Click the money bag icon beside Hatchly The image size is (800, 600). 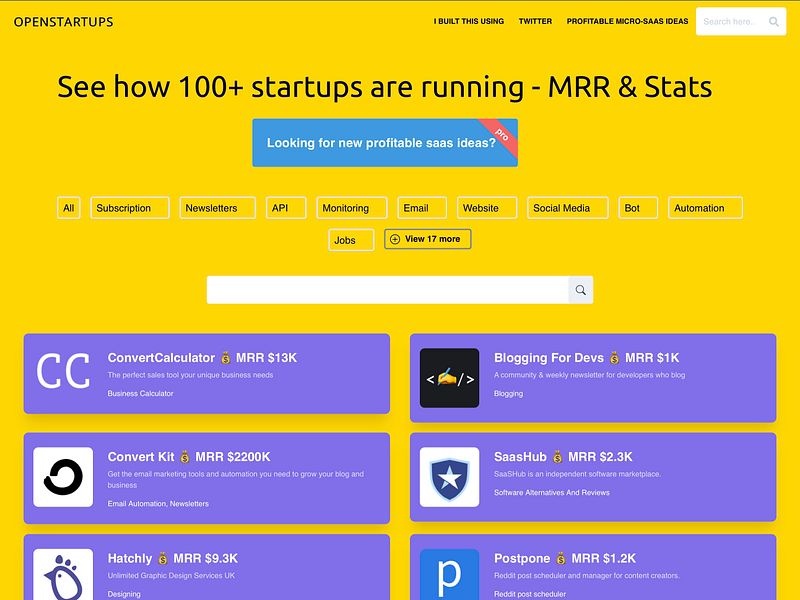coord(163,559)
